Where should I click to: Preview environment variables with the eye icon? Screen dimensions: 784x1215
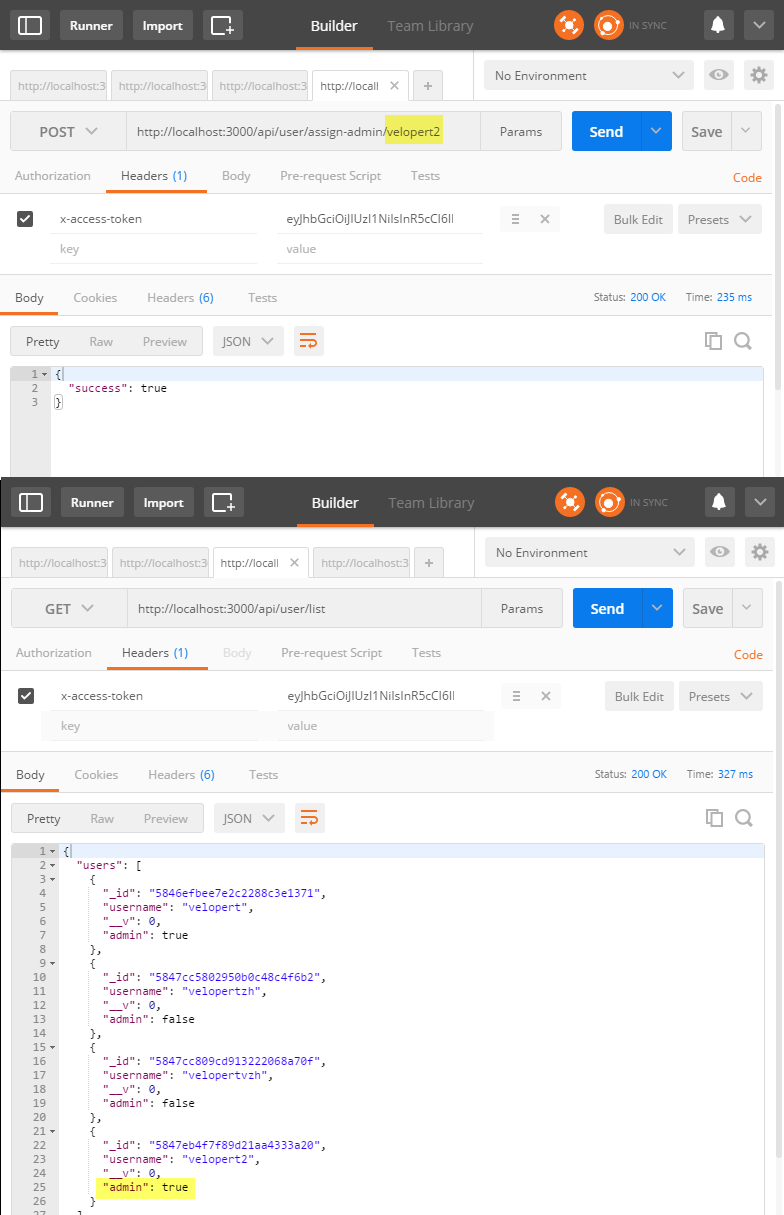tap(718, 75)
